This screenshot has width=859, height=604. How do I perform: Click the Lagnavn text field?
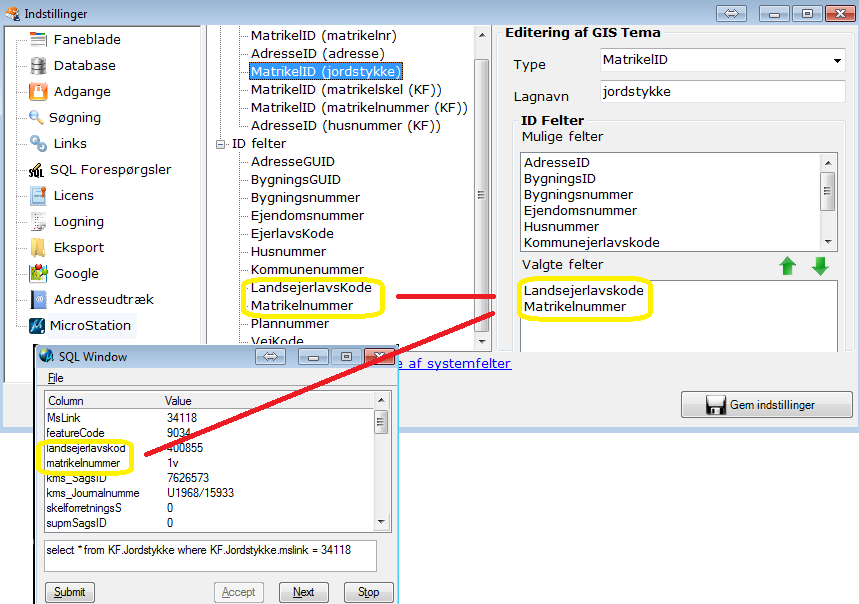pos(721,91)
